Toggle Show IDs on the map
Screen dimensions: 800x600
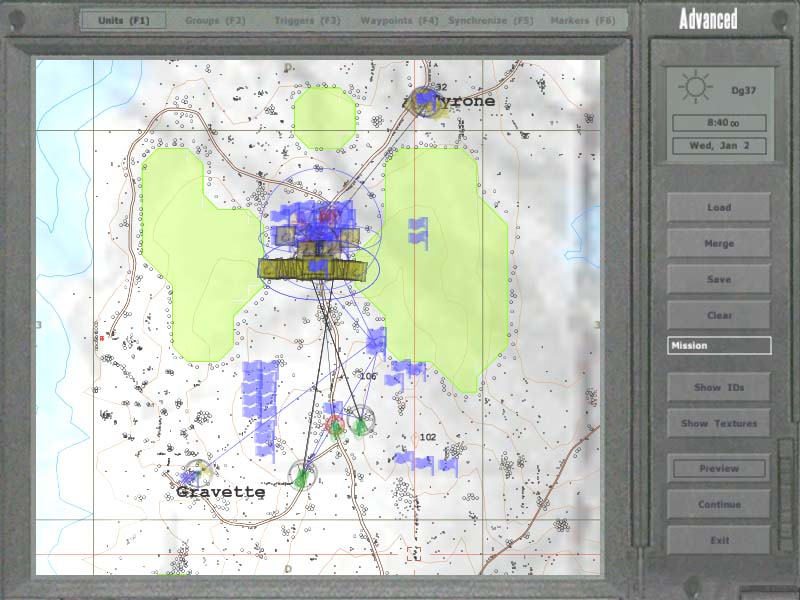[x=719, y=387]
